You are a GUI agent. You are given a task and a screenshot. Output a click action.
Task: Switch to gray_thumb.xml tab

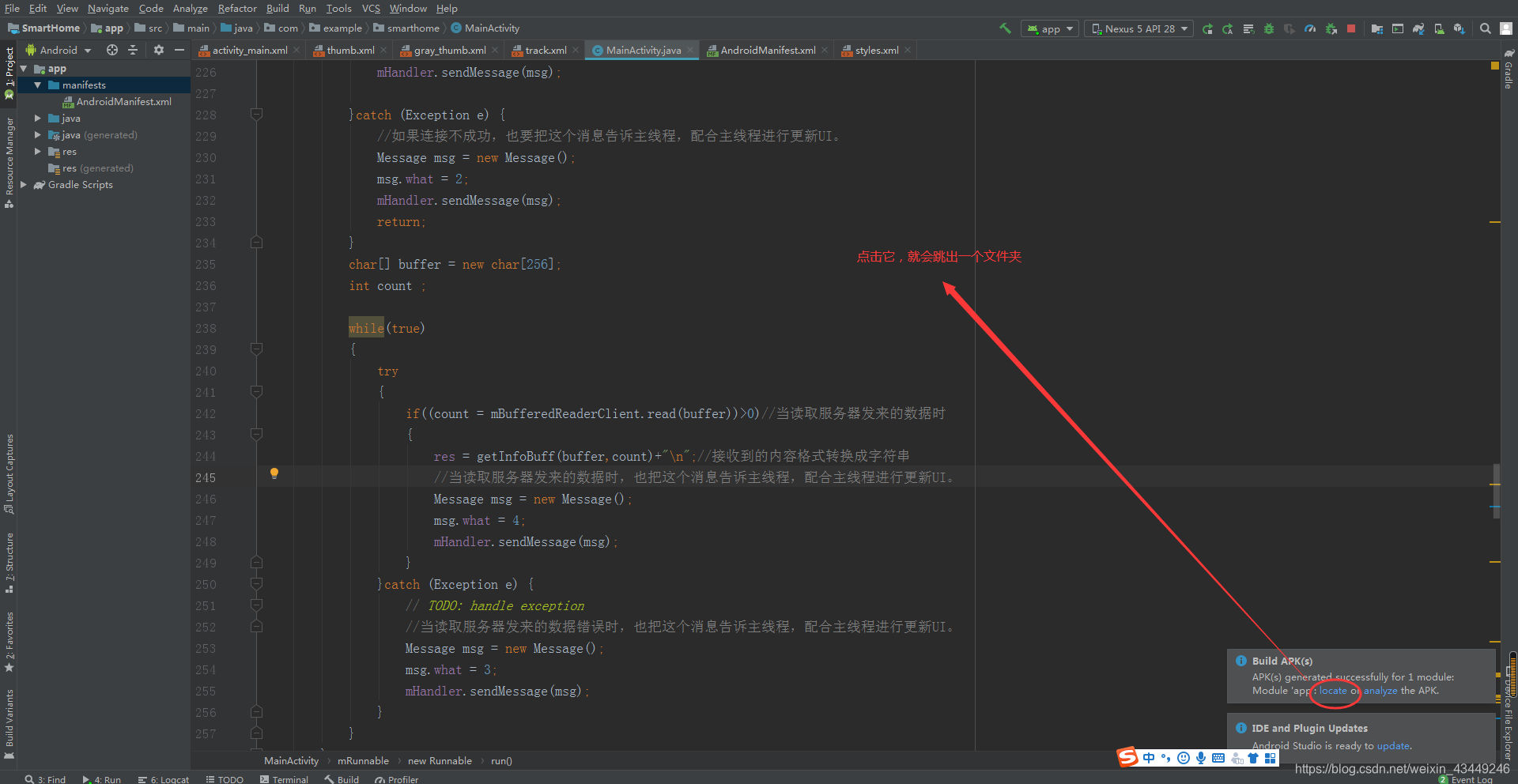tap(450, 50)
